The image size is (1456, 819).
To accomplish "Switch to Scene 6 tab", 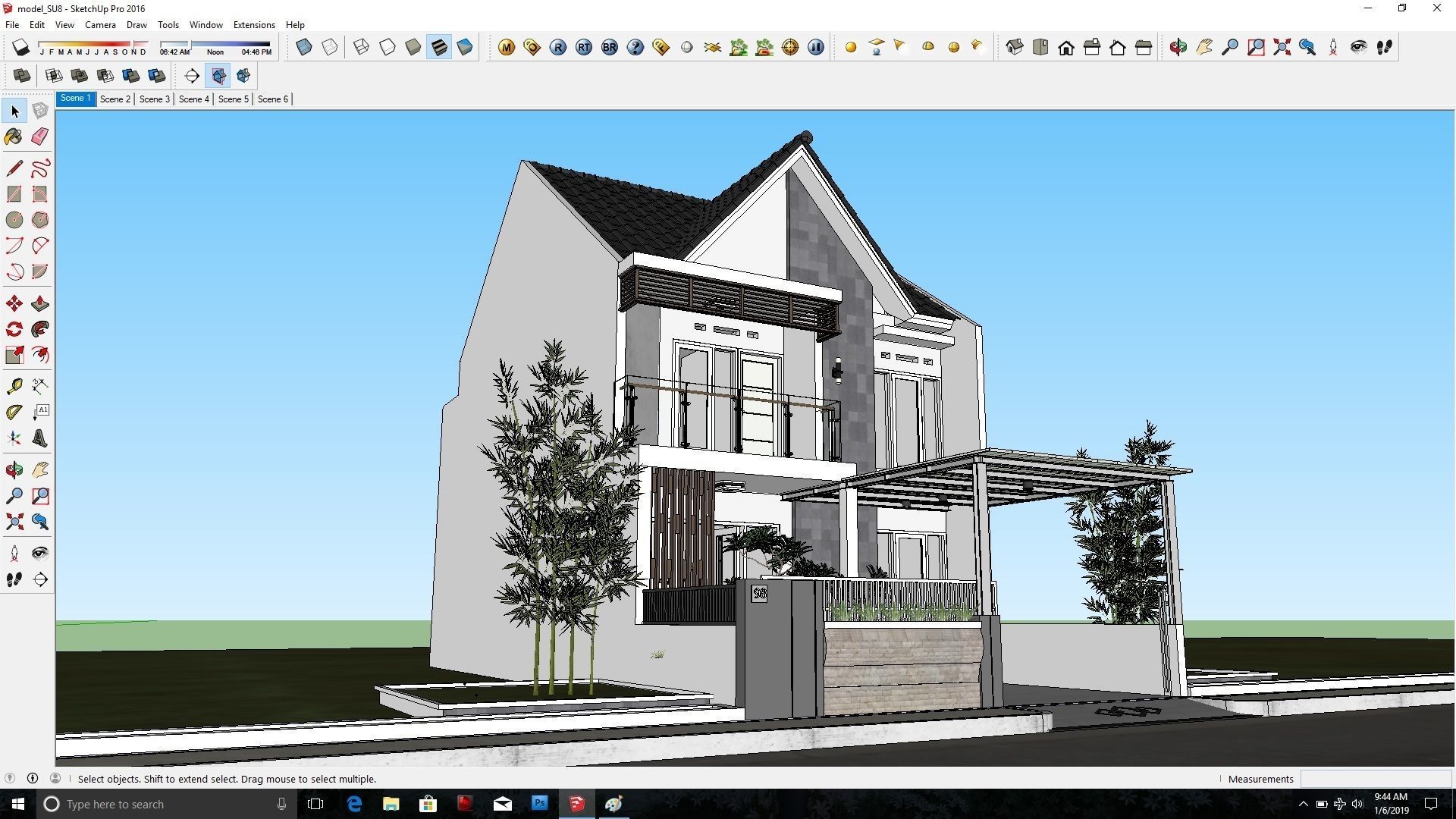I will point(272,99).
